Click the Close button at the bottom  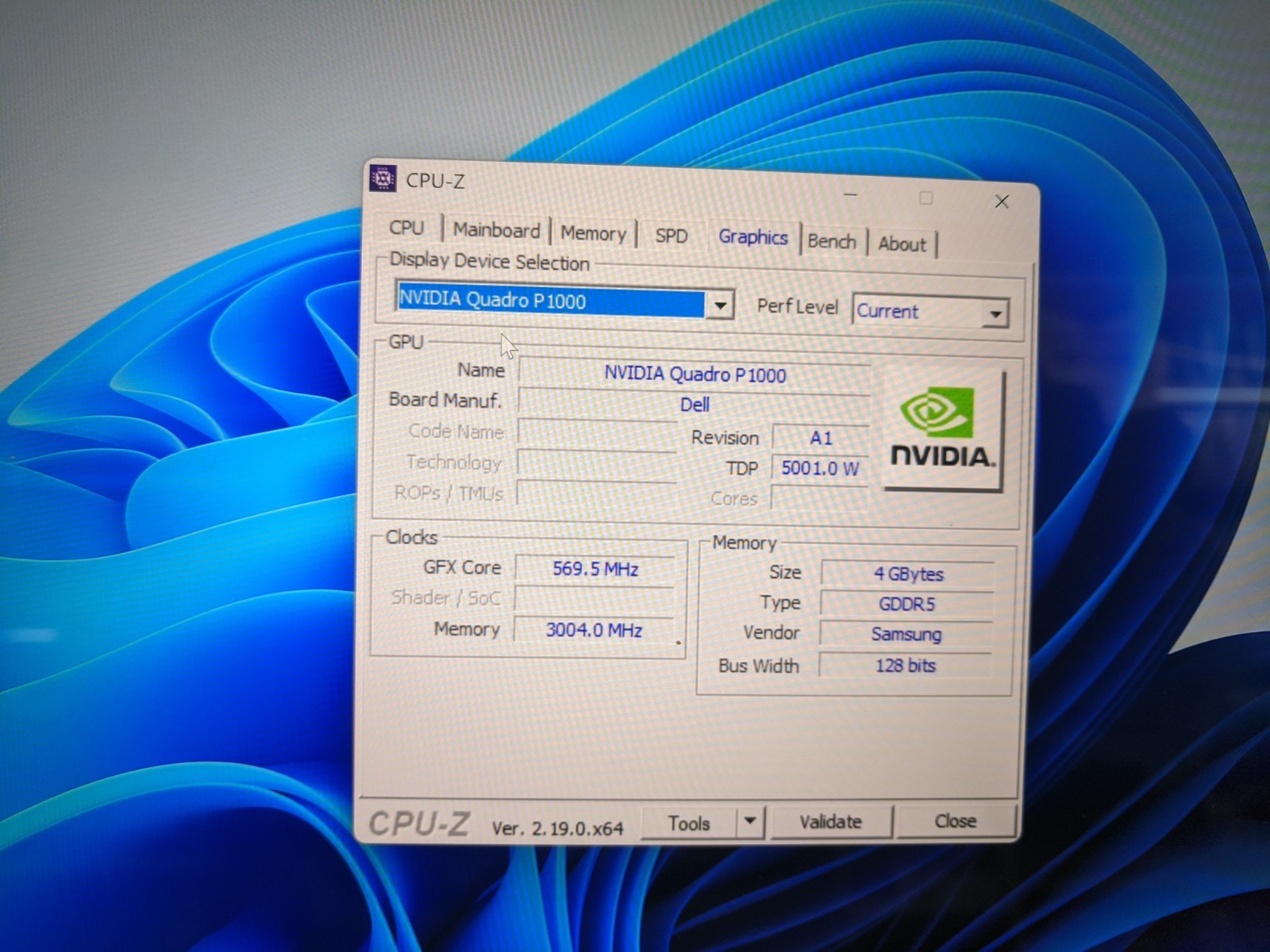pos(956,821)
